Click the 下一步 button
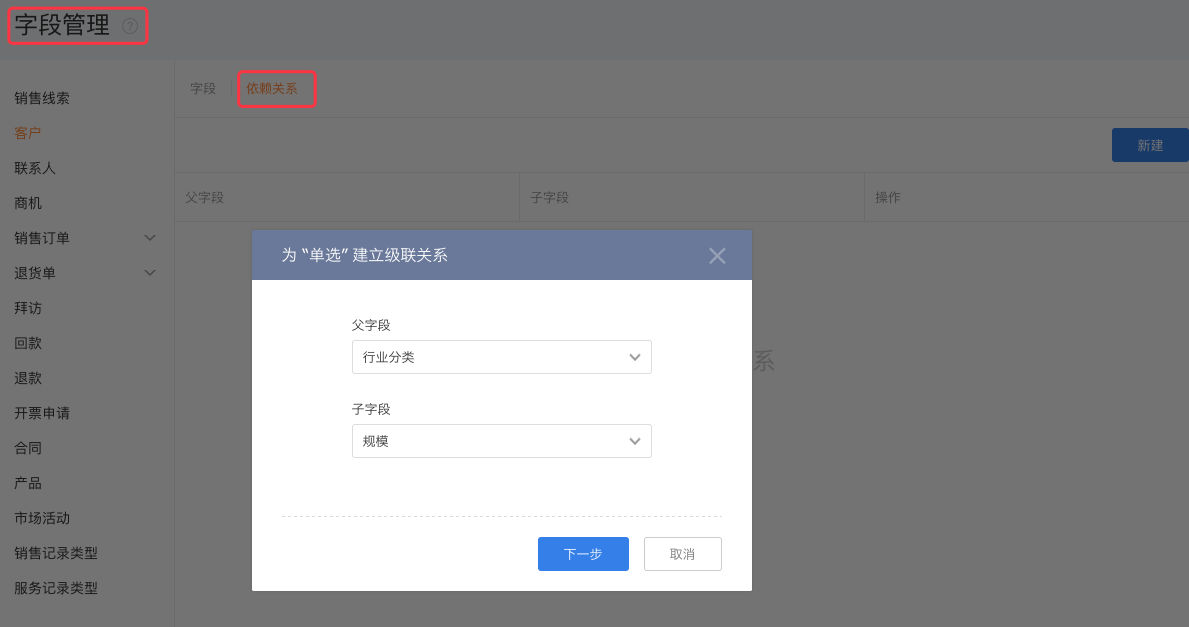 click(583, 554)
